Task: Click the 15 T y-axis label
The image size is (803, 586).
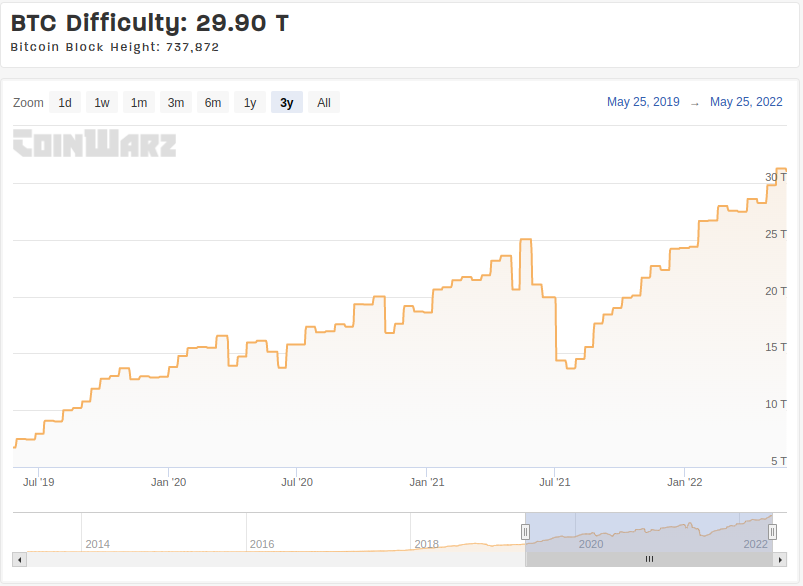Action: [776, 347]
